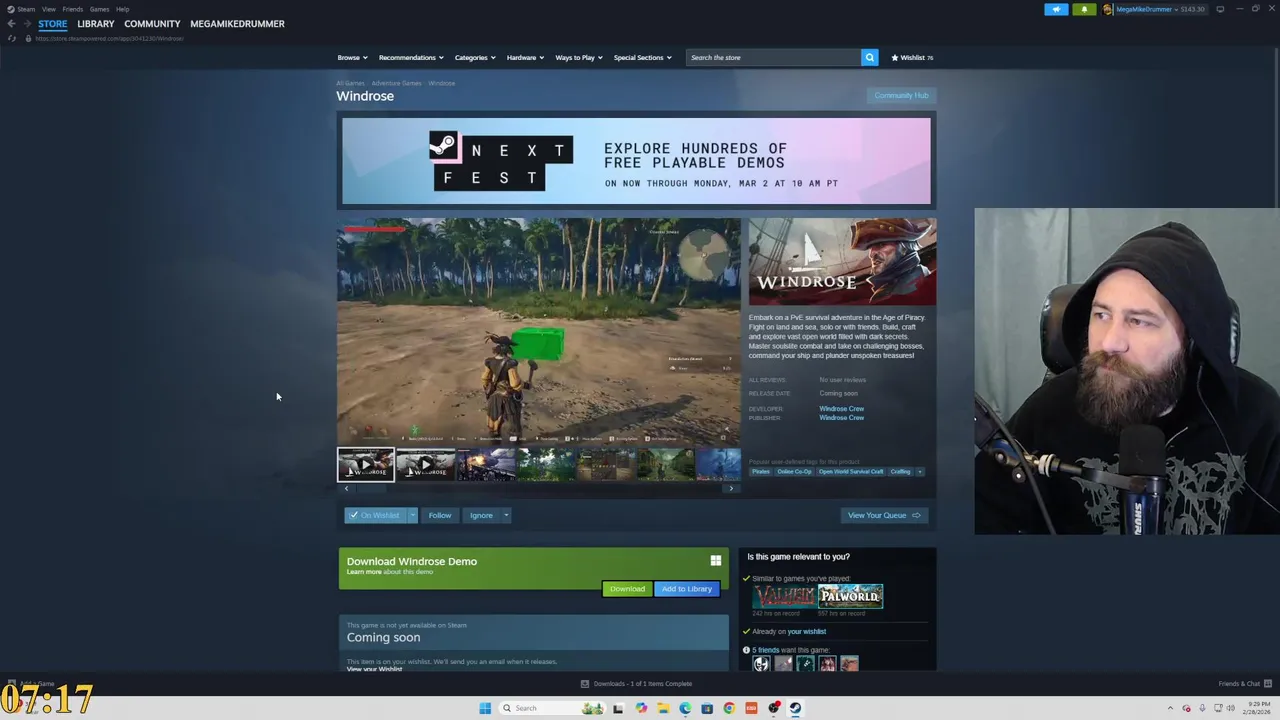The width and height of the screenshot is (1280, 720).
Task: Click the Valheim similar game image
Action: point(784,596)
